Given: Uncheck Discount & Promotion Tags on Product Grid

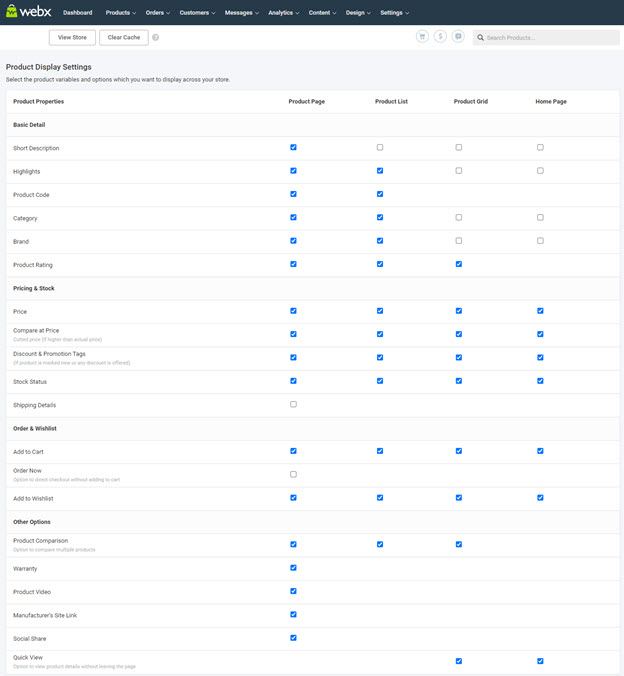Looking at the screenshot, I should click(x=459, y=357).
